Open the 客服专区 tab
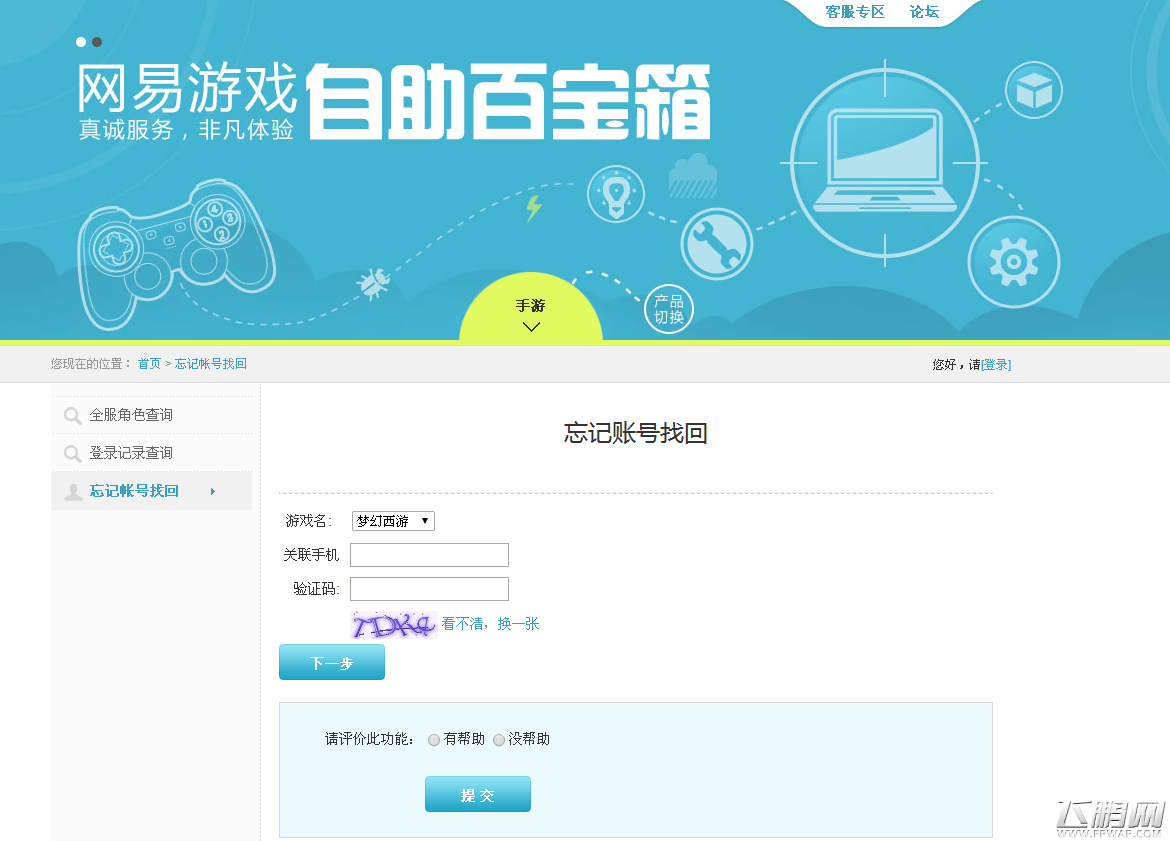Viewport: 1170px width, 841px height. [x=855, y=12]
